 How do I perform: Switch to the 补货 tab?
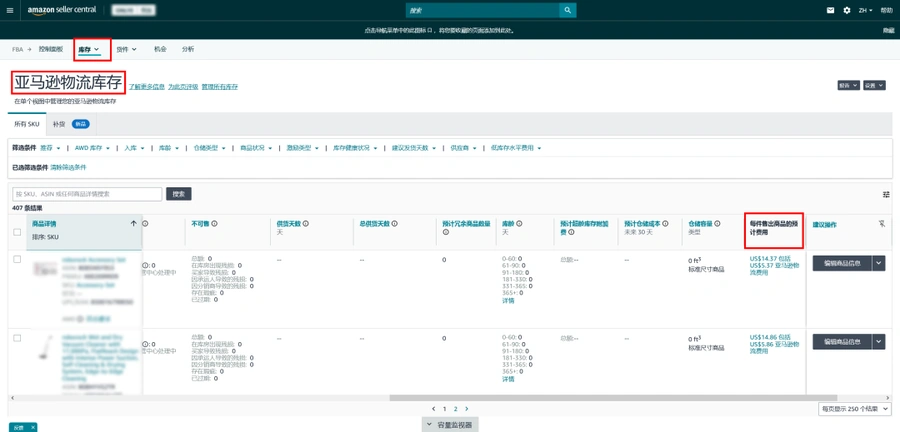pyautogui.click(x=71, y=124)
